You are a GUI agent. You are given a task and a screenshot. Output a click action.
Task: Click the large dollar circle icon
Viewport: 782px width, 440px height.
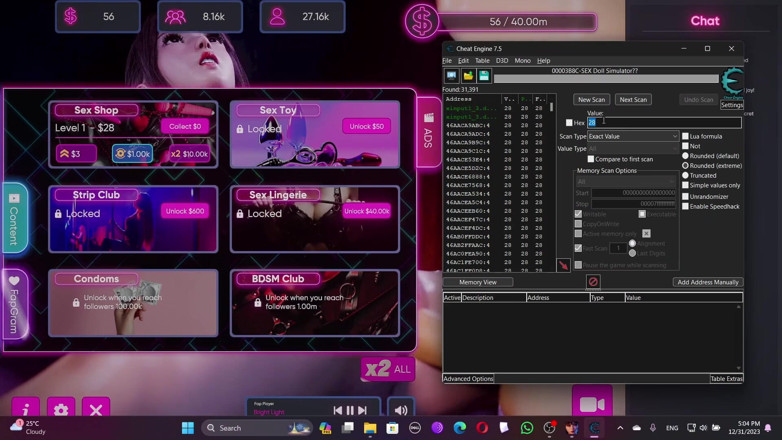tap(421, 21)
